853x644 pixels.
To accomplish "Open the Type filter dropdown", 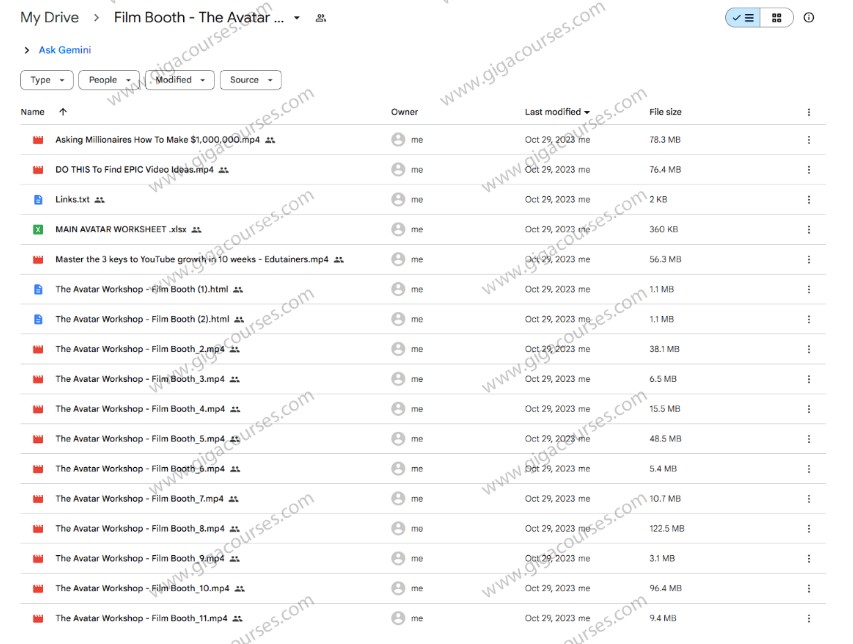I will click(x=46, y=80).
